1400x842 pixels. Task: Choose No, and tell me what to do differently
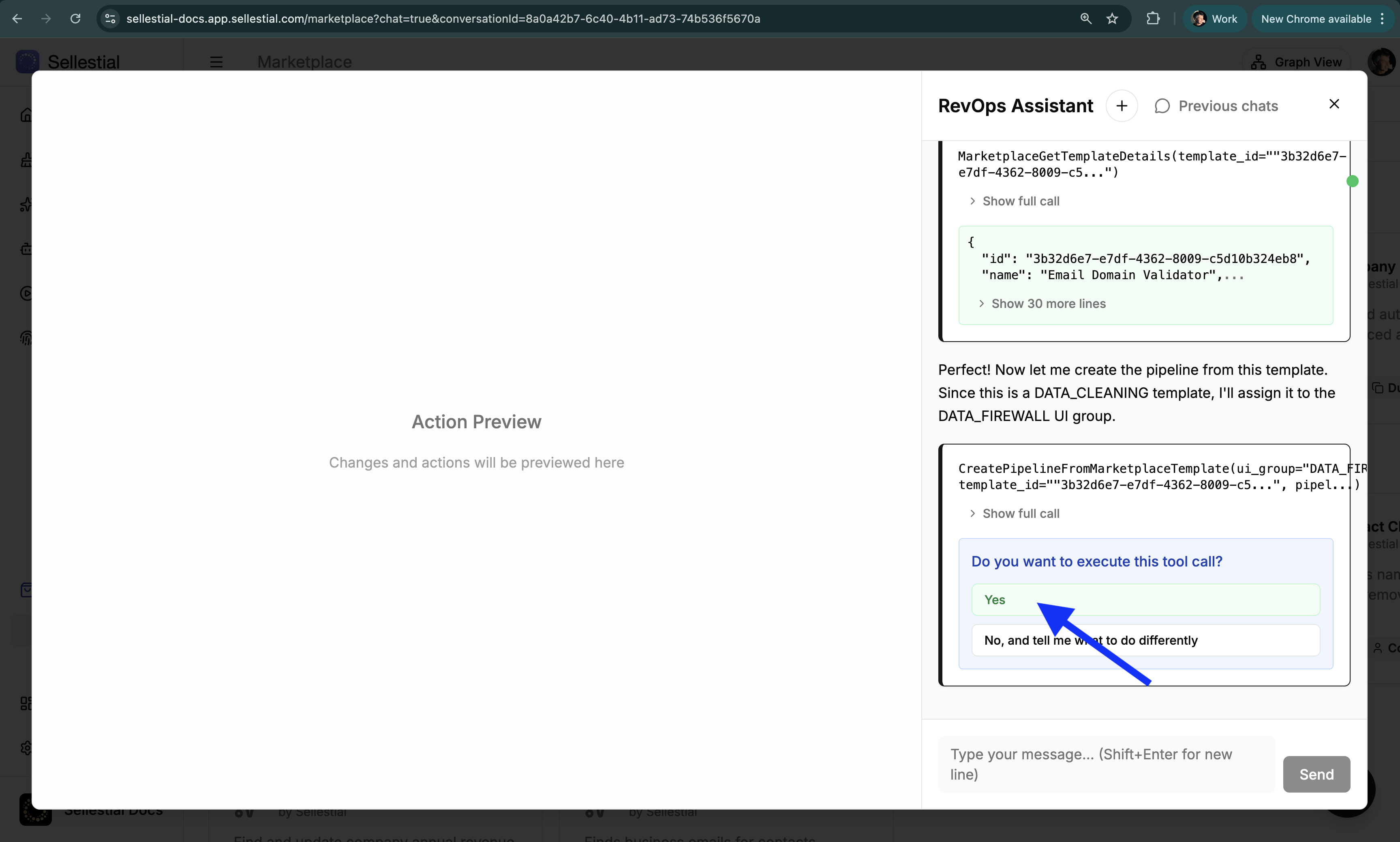(1145, 640)
